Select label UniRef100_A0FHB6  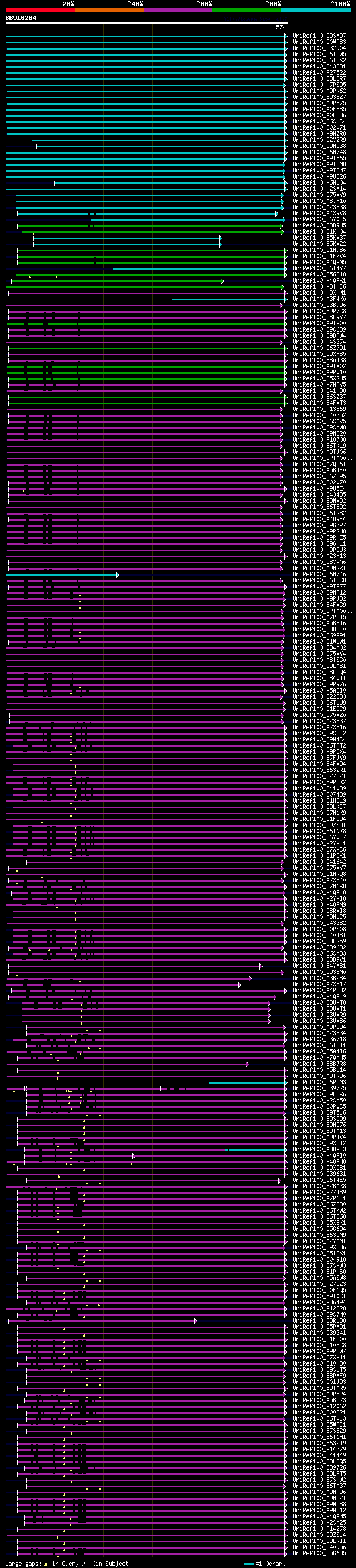[x=319, y=116]
